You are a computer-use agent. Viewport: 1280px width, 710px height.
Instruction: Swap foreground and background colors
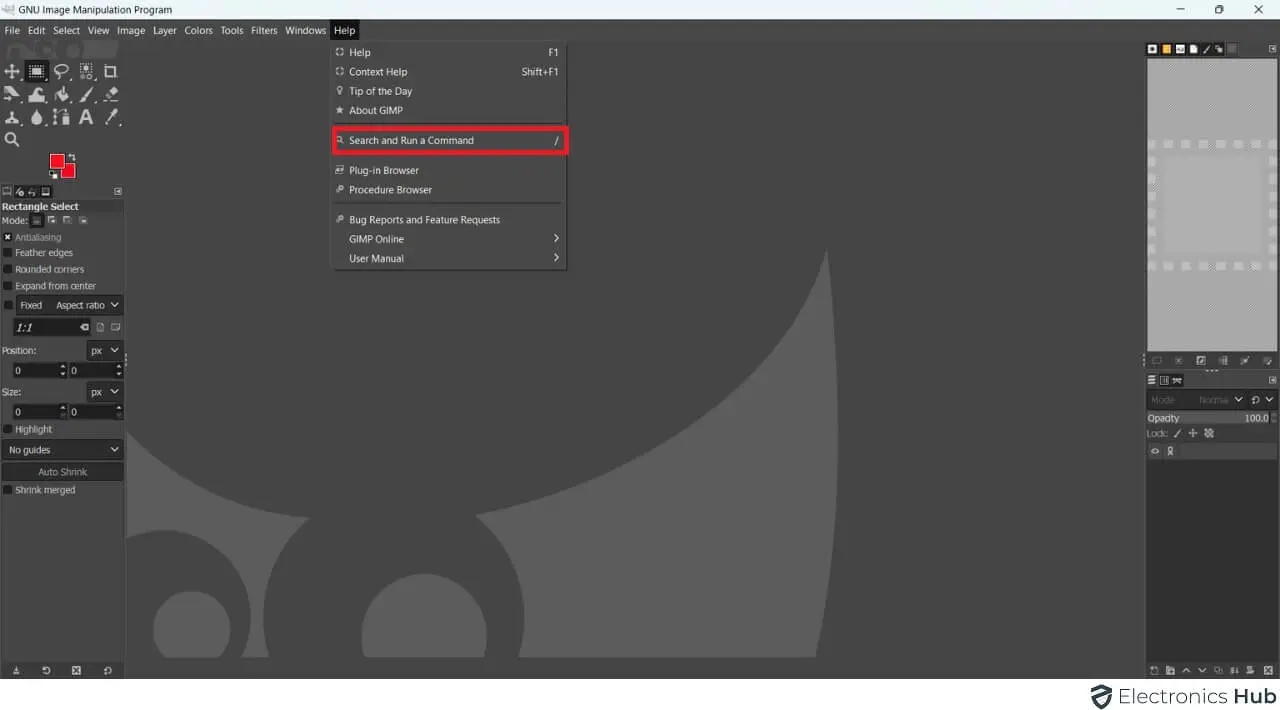click(x=72, y=157)
